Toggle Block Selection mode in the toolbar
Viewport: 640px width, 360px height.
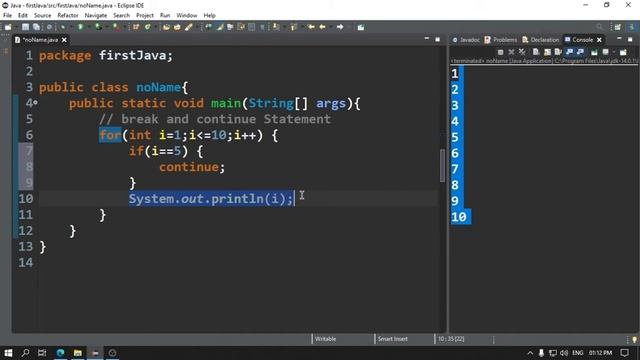pyautogui.click(x=252, y=27)
